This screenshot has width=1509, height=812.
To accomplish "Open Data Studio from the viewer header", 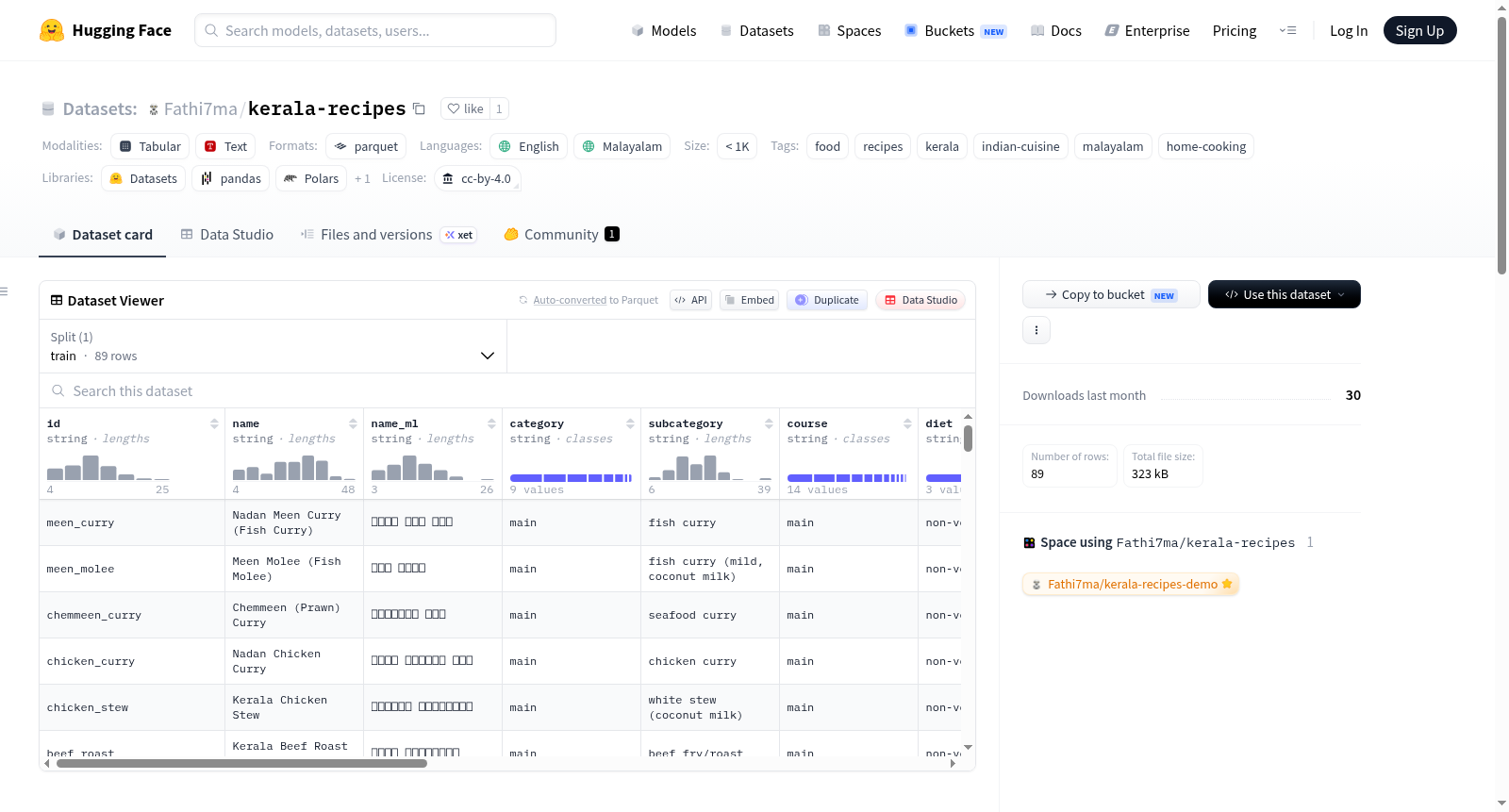I will [920, 300].
